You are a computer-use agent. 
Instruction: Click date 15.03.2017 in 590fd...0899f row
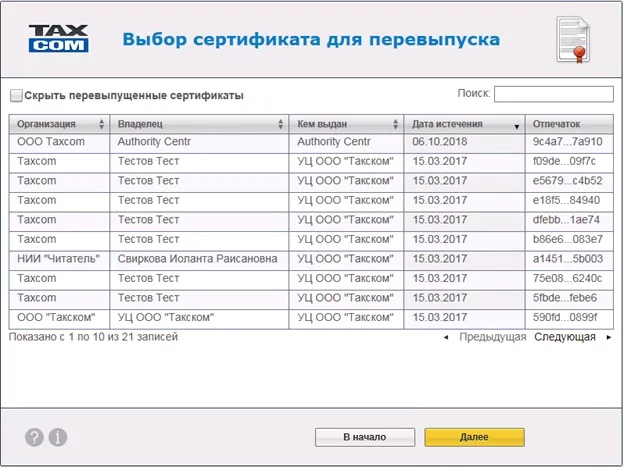pos(440,317)
